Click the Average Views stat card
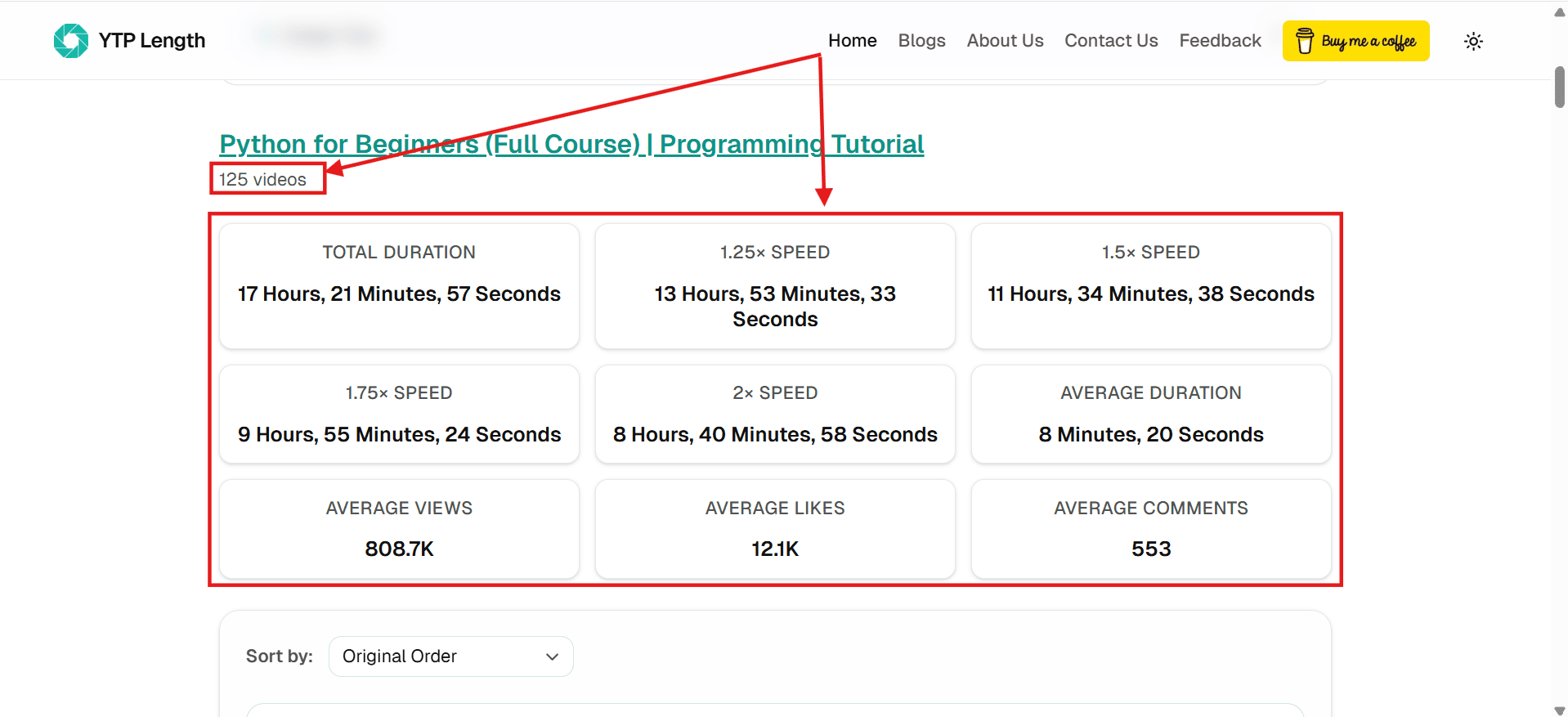Viewport: 1568px width, 717px height. point(399,529)
